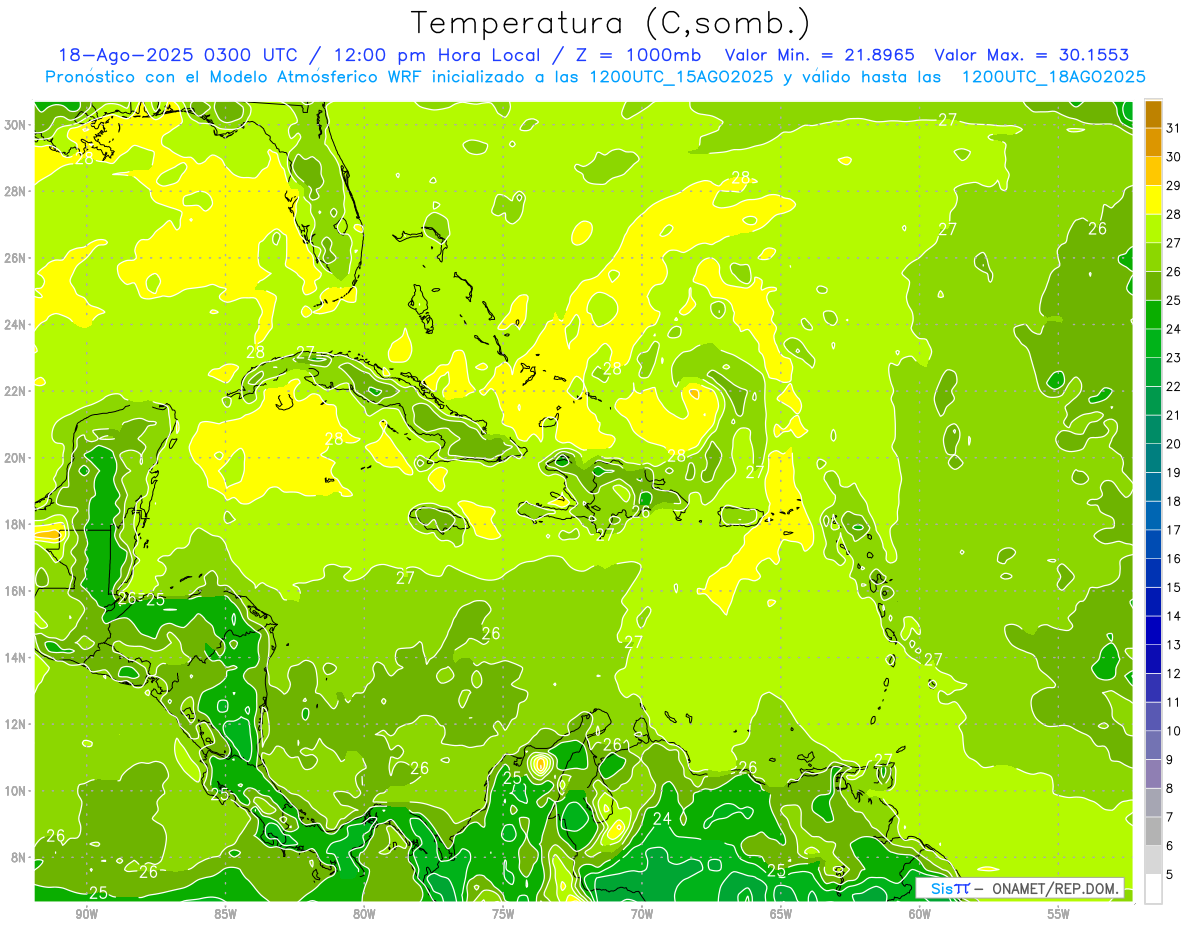Click the "15" legend scale label

[1174, 587]
